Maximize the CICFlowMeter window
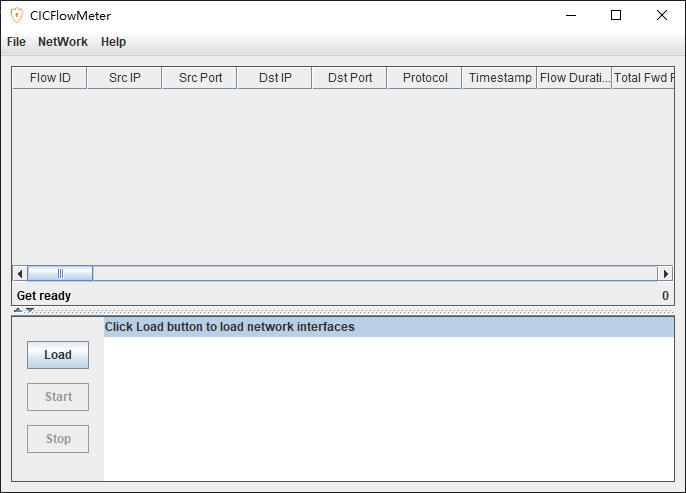Image resolution: width=686 pixels, height=493 pixels. pyautogui.click(x=616, y=15)
